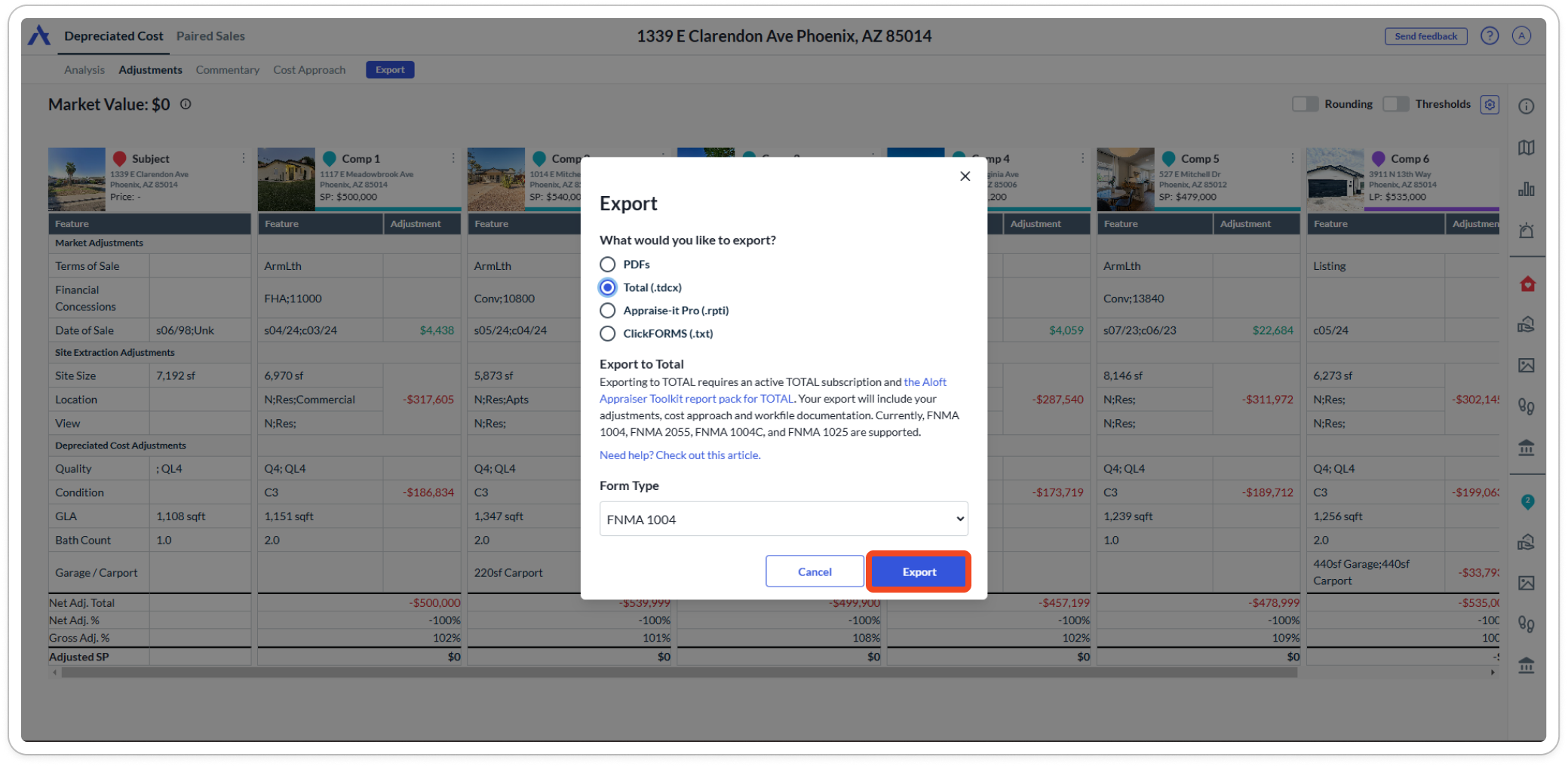1568x766 pixels.
Task: Select the red Subject home sidebar icon
Action: click(1527, 283)
